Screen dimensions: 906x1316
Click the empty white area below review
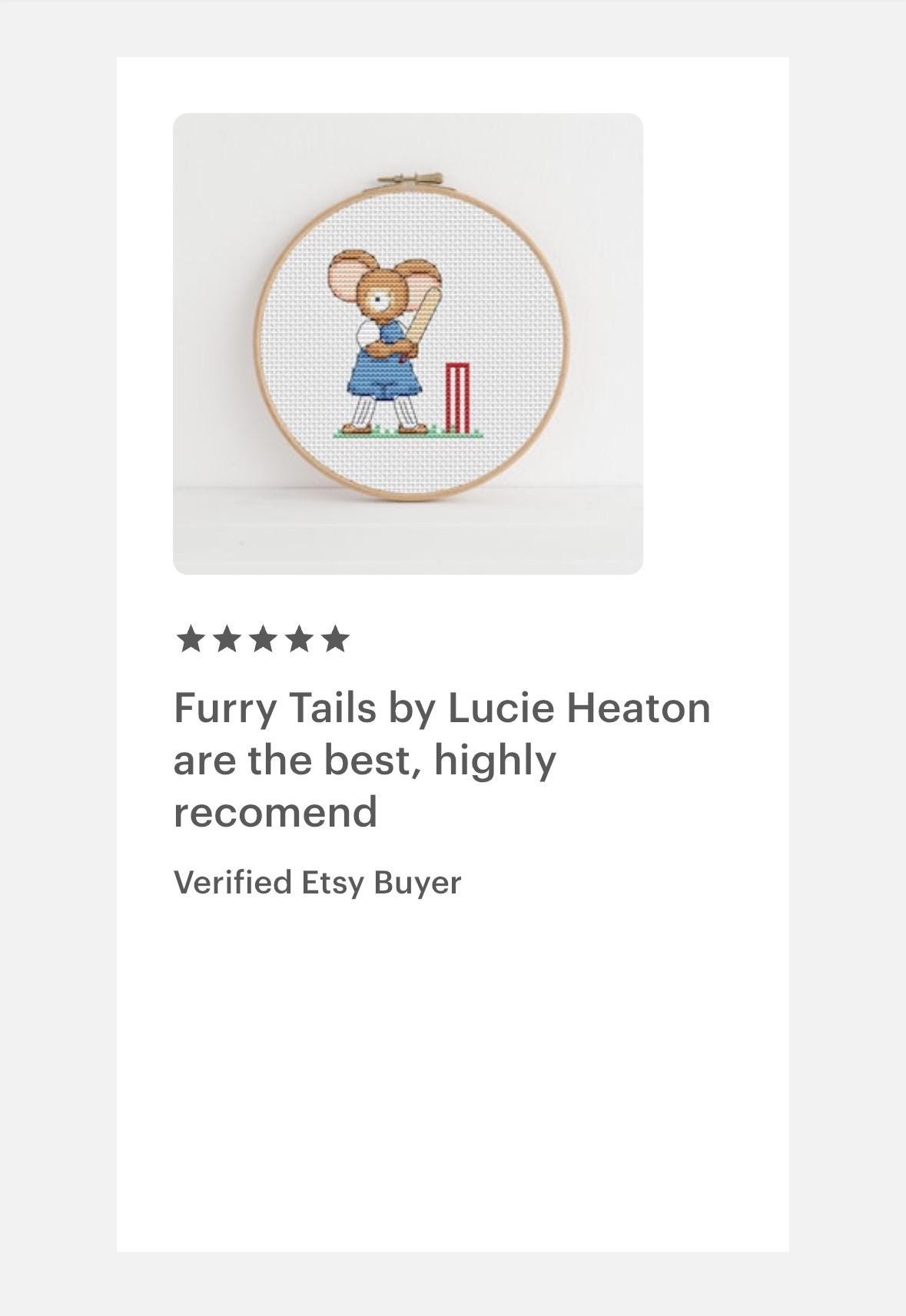[x=453, y=1076]
